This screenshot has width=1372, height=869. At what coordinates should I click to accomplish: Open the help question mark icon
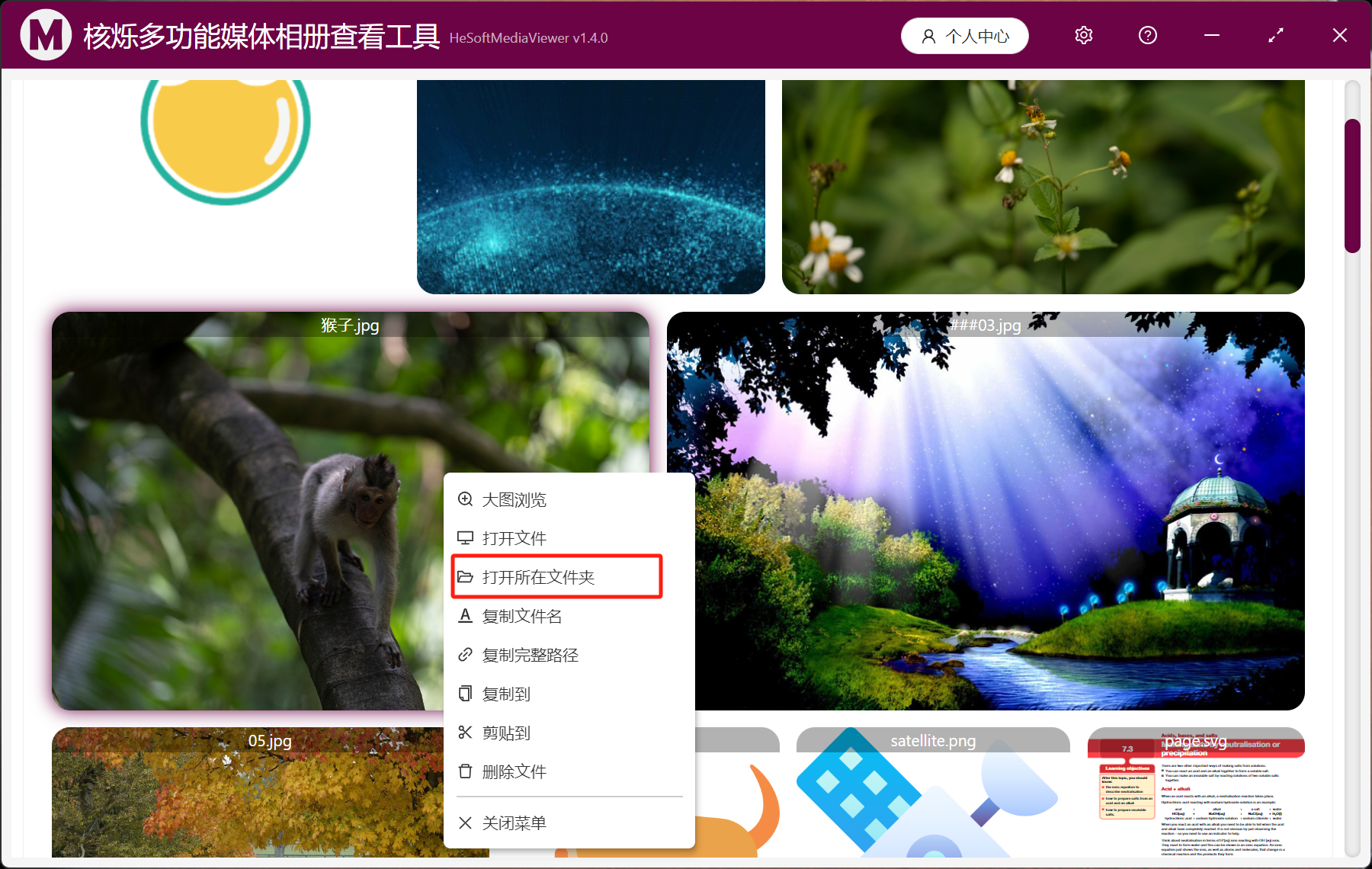(x=1147, y=35)
